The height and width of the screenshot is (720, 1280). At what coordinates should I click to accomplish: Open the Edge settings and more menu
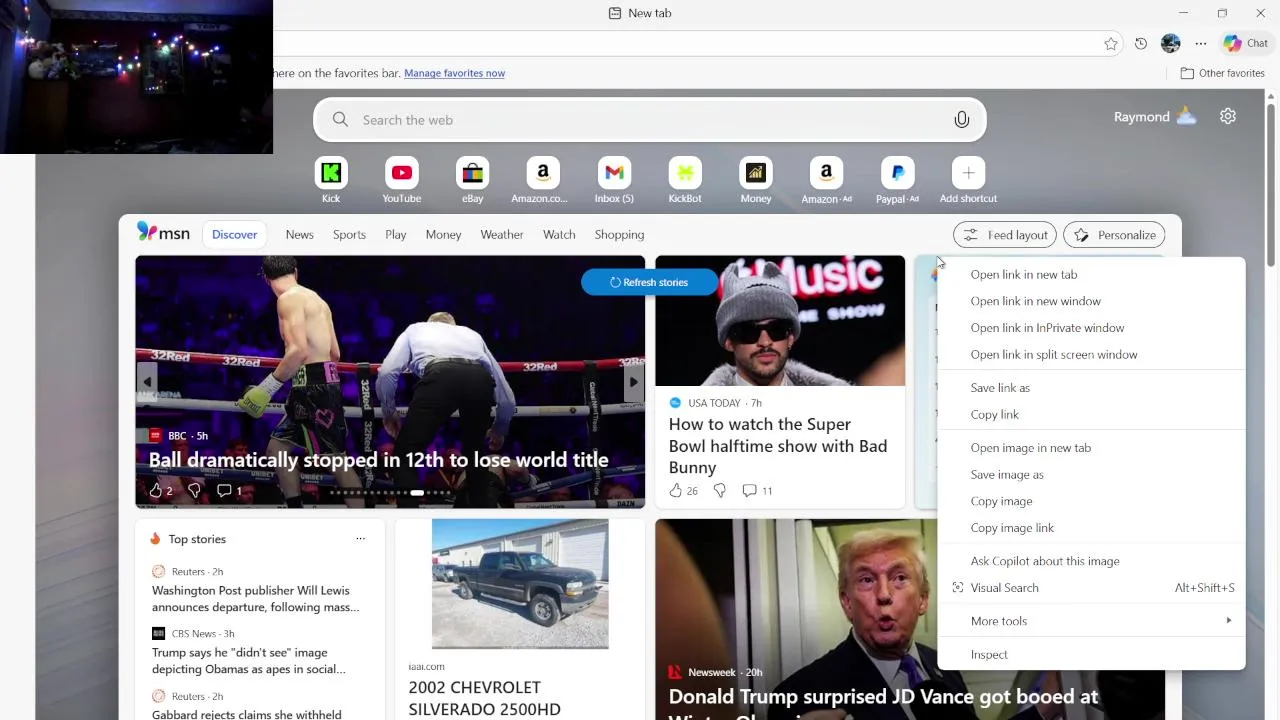[x=1201, y=43]
